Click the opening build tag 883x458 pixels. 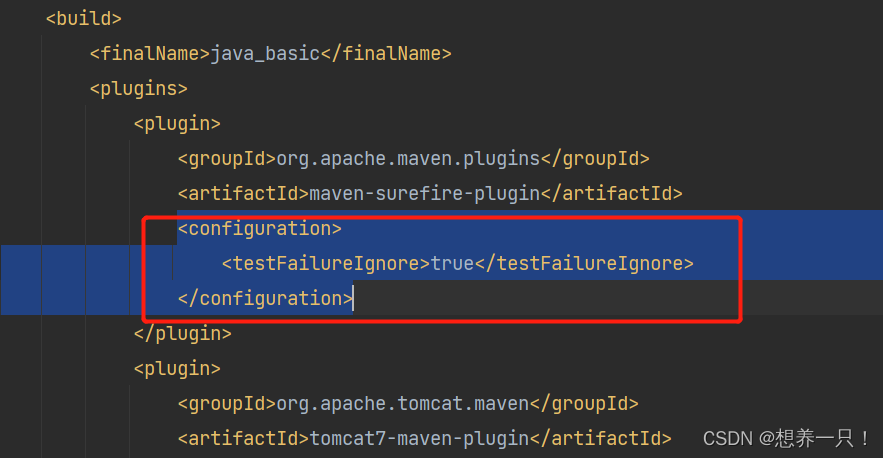[83, 19]
